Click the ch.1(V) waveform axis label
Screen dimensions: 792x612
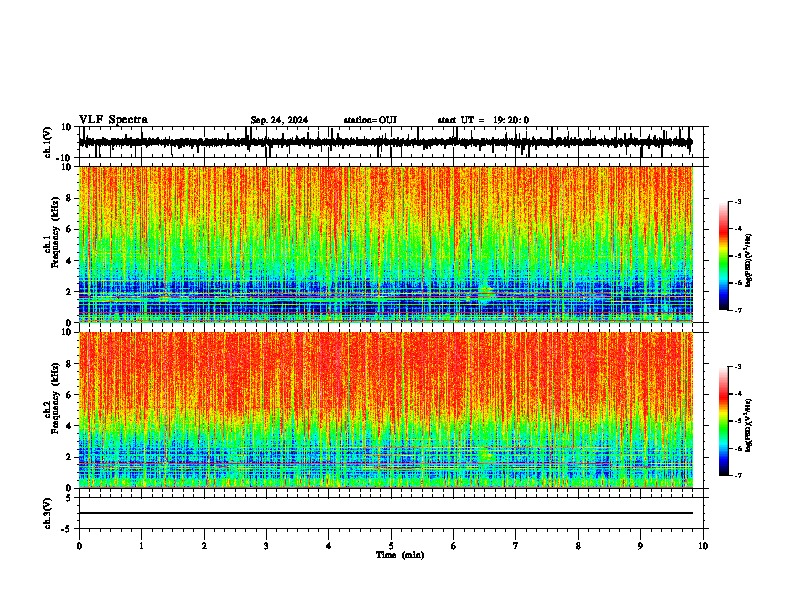(x=47, y=142)
